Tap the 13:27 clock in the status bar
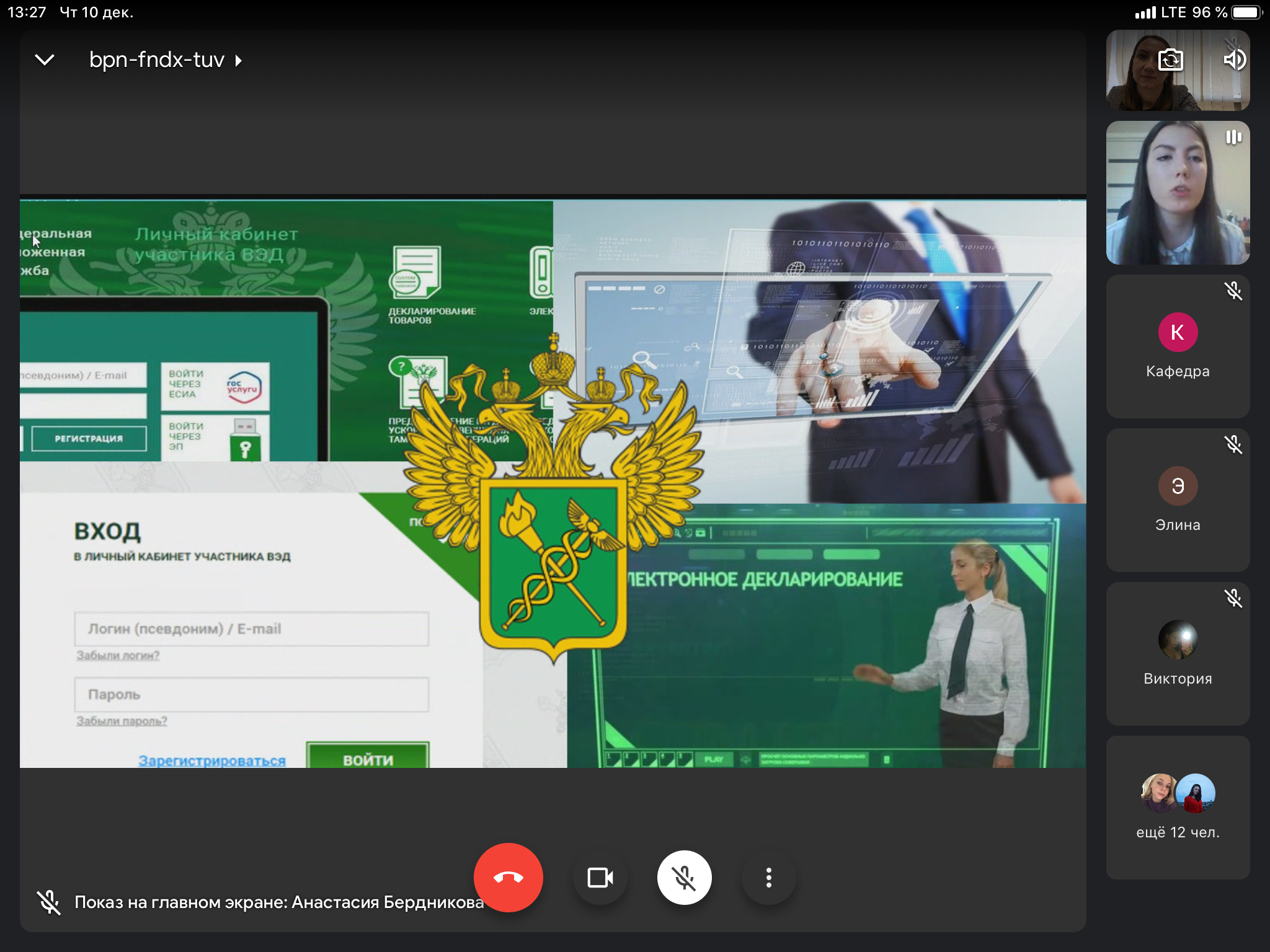The height and width of the screenshot is (952, 1270). [27, 12]
